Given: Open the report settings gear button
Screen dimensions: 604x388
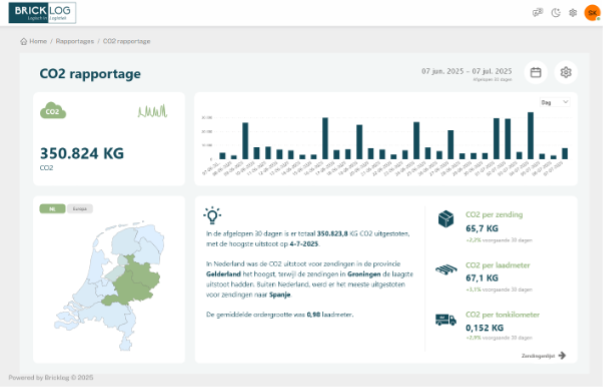Looking at the screenshot, I should (565, 72).
